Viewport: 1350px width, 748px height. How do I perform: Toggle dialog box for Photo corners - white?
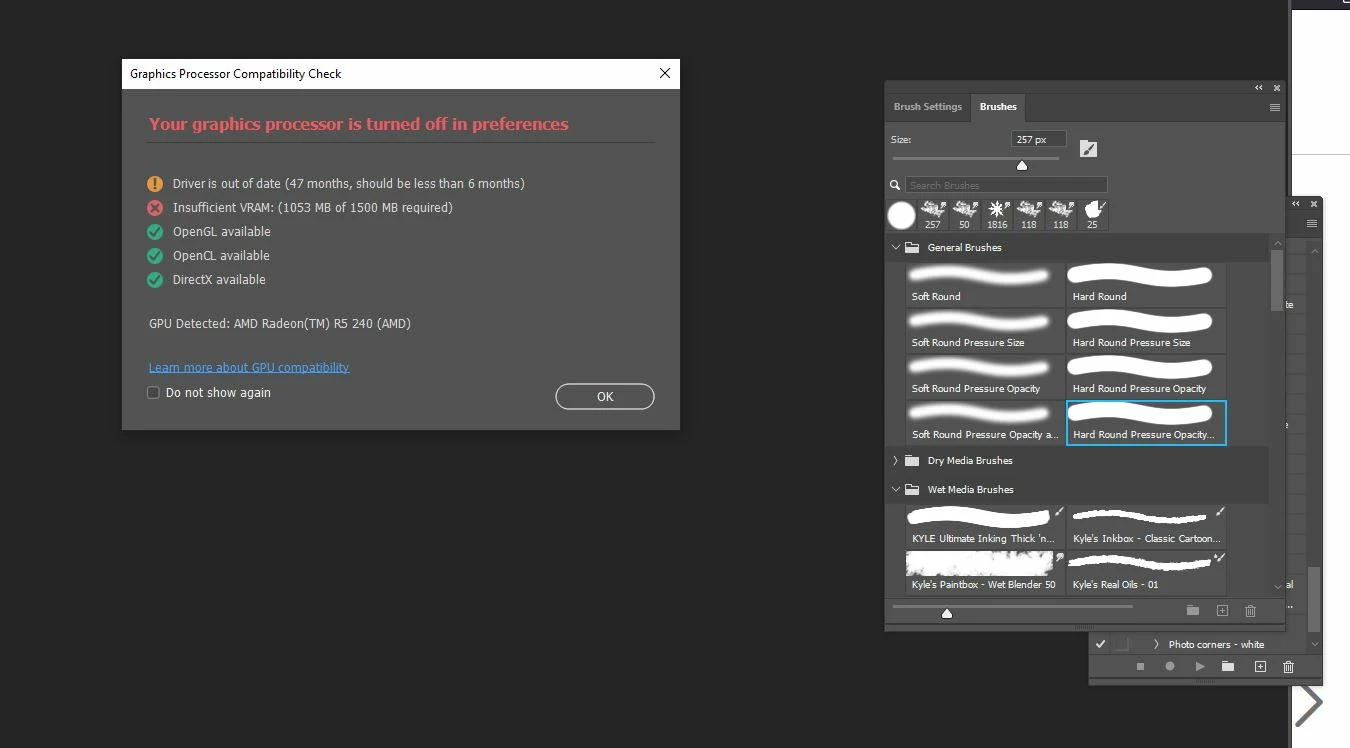1122,644
